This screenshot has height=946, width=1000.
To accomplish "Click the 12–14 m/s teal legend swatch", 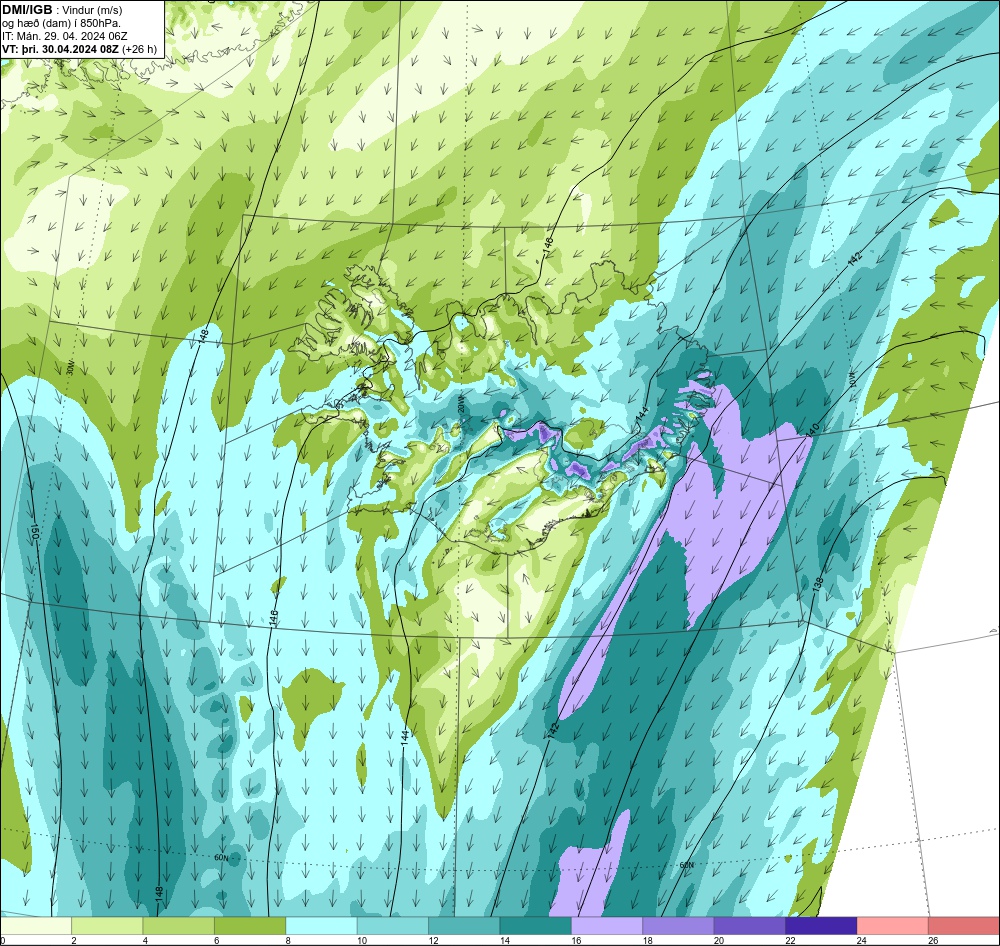I will coord(464,926).
